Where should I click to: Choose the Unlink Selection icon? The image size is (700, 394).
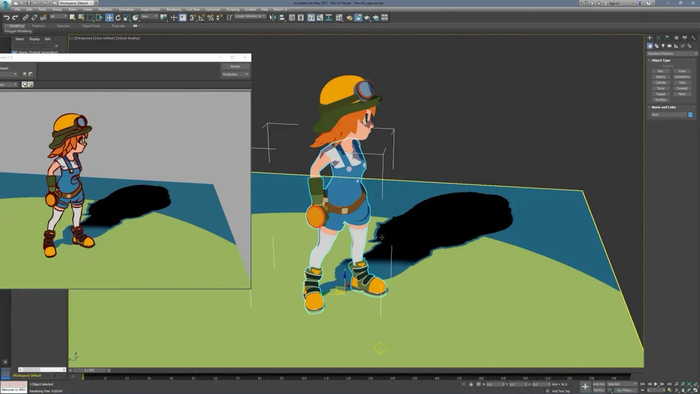34,17
